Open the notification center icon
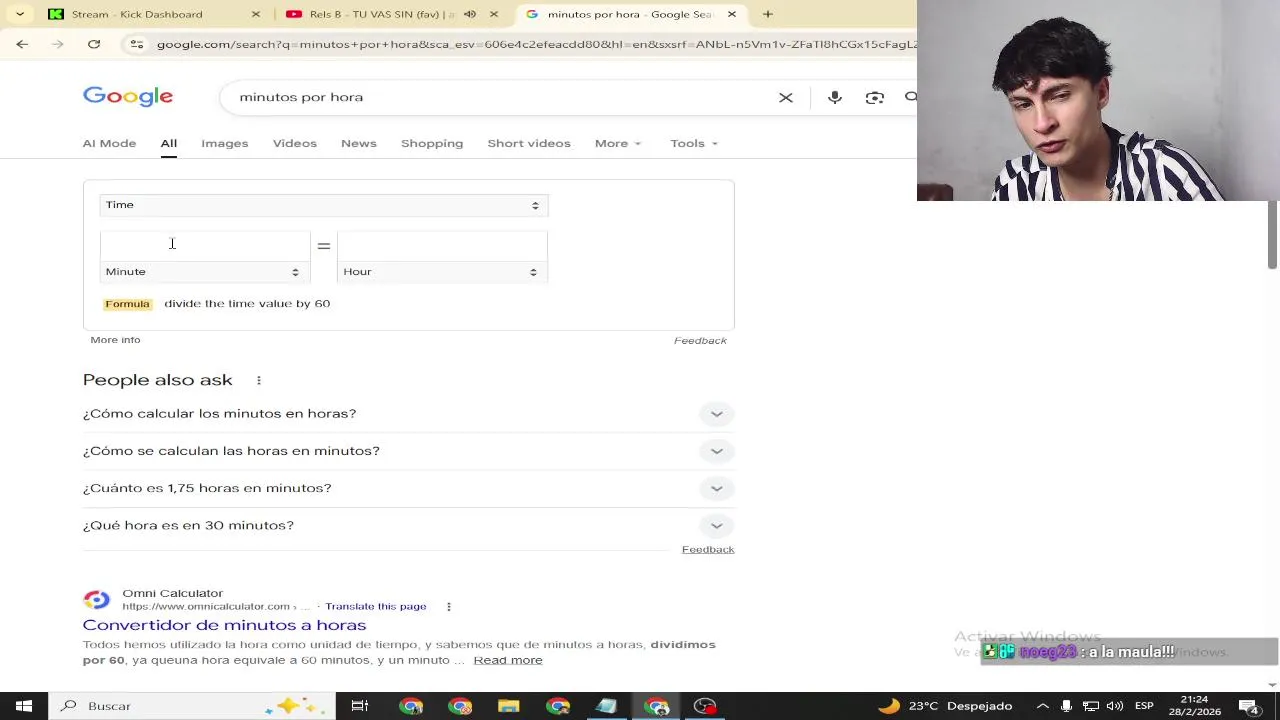 1250,706
